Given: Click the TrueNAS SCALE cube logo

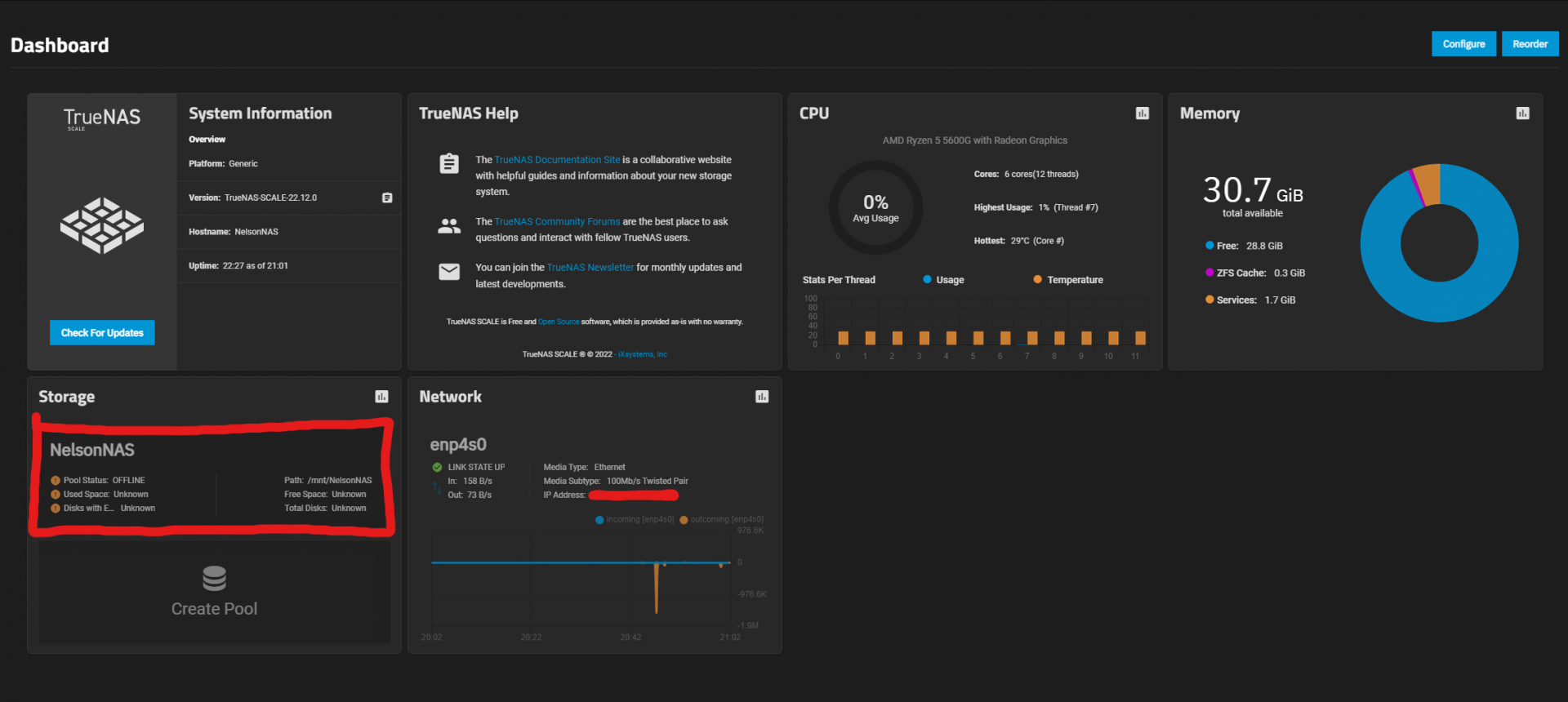Looking at the screenshot, I should click(x=102, y=225).
